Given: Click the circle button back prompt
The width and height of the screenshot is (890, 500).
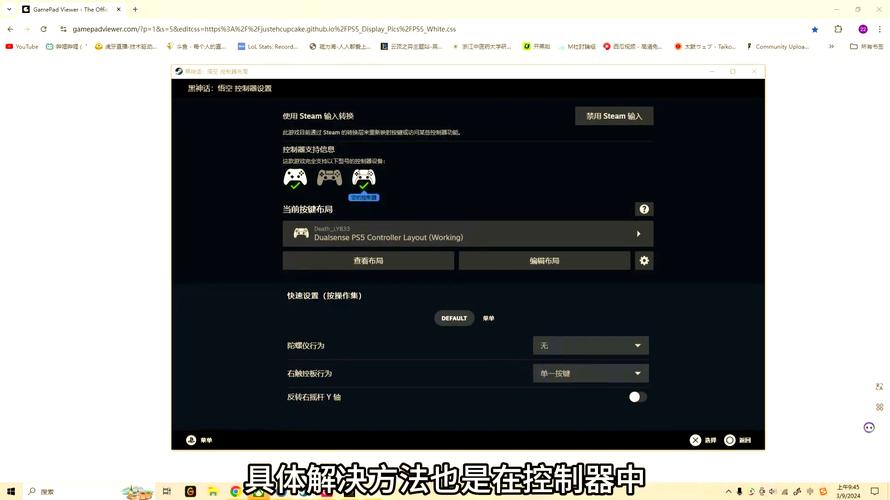Looking at the screenshot, I should click(730, 440).
